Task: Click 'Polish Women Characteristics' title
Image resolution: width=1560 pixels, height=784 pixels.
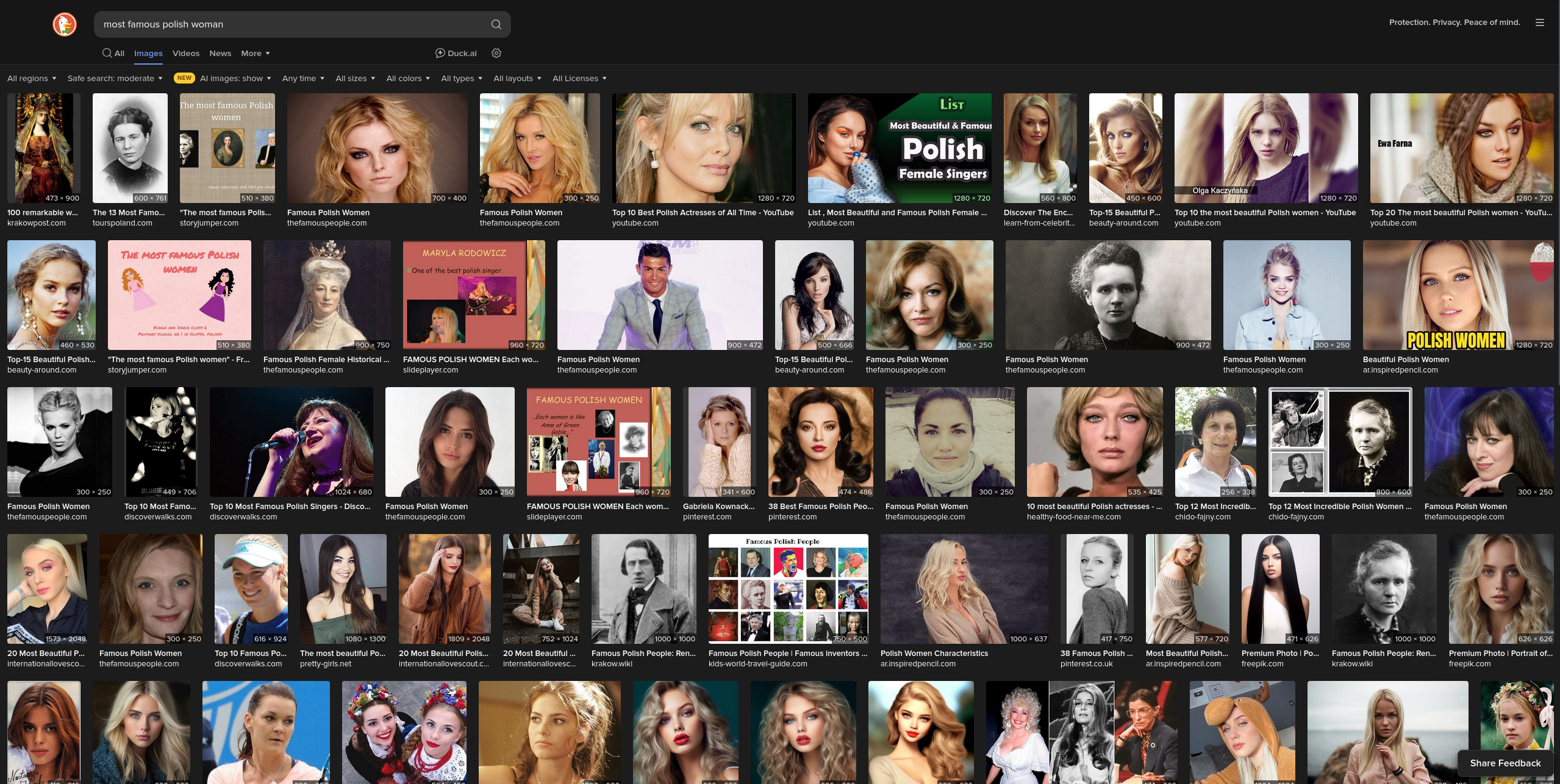Action: [934, 654]
